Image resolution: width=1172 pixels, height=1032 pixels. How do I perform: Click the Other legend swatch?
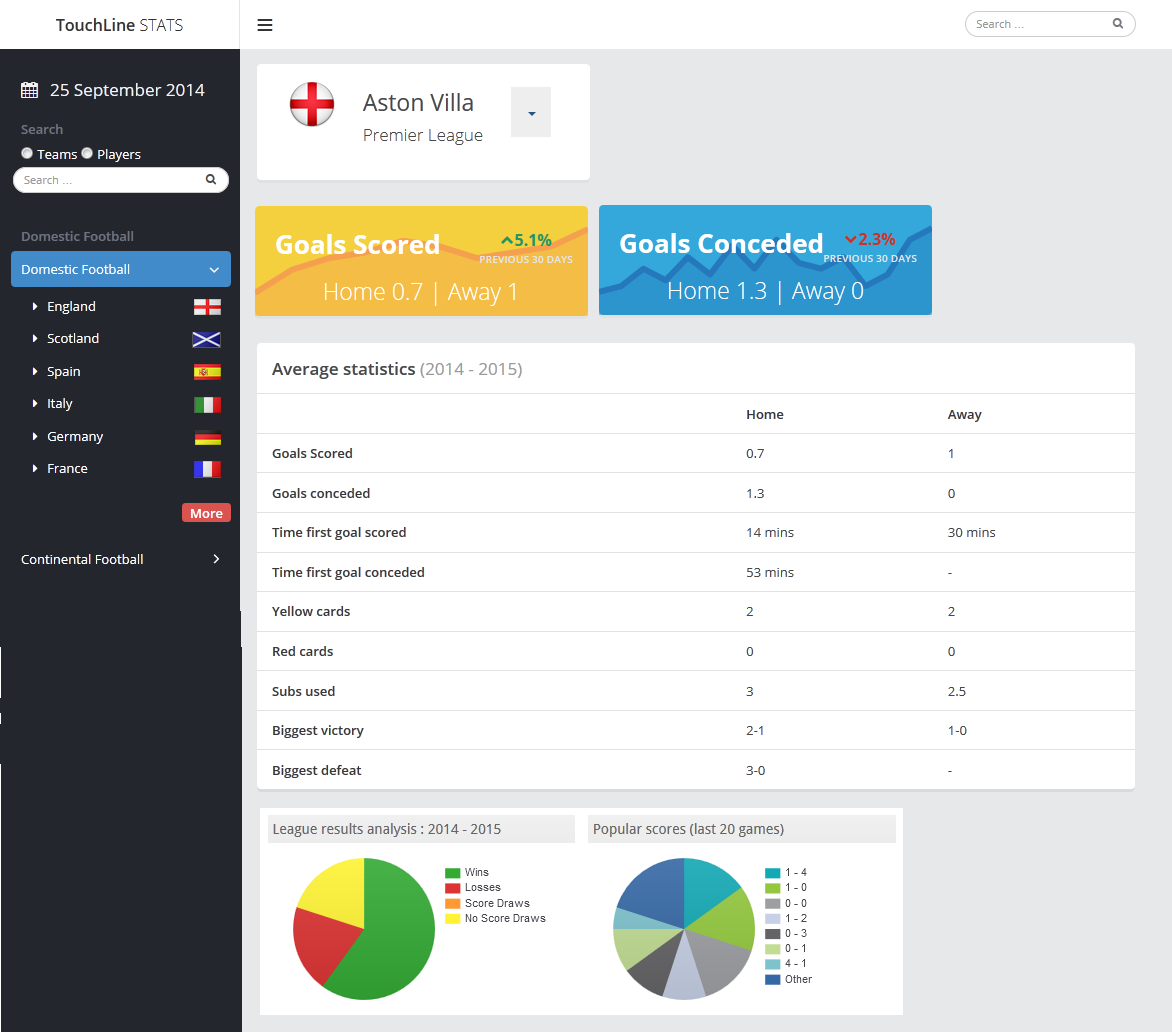coord(773,980)
